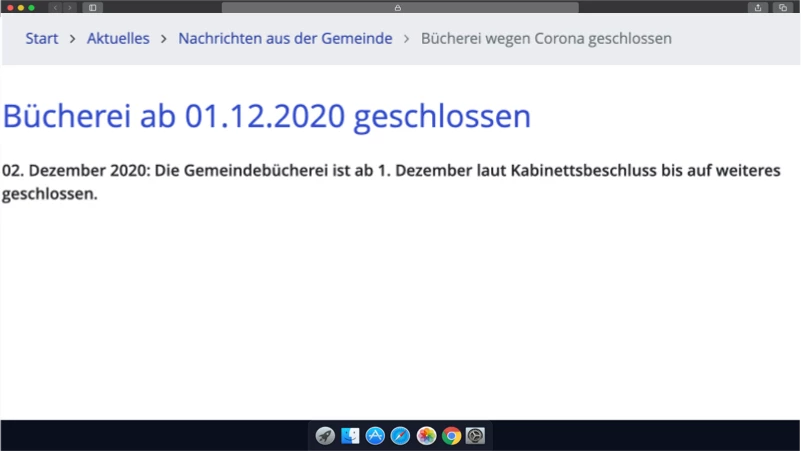The height and width of the screenshot is (452, 801).
Task: Go forward with the toolbar arrow
Action: [69, 8]
